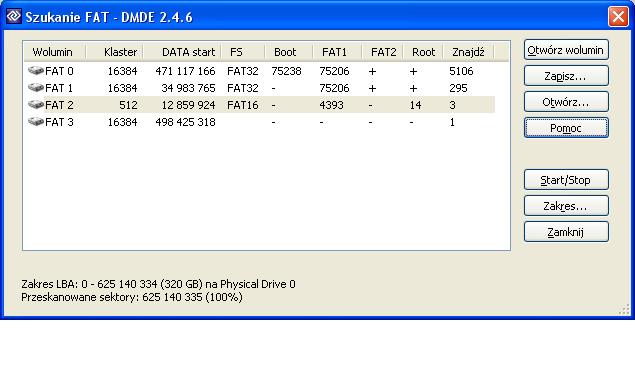
Task: Click the FAT2 column header
Action: pos(382,52)
